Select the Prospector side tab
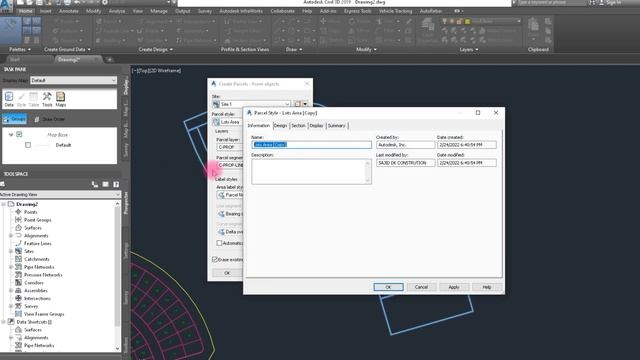The image size is (640, 360). click(126, 203)
